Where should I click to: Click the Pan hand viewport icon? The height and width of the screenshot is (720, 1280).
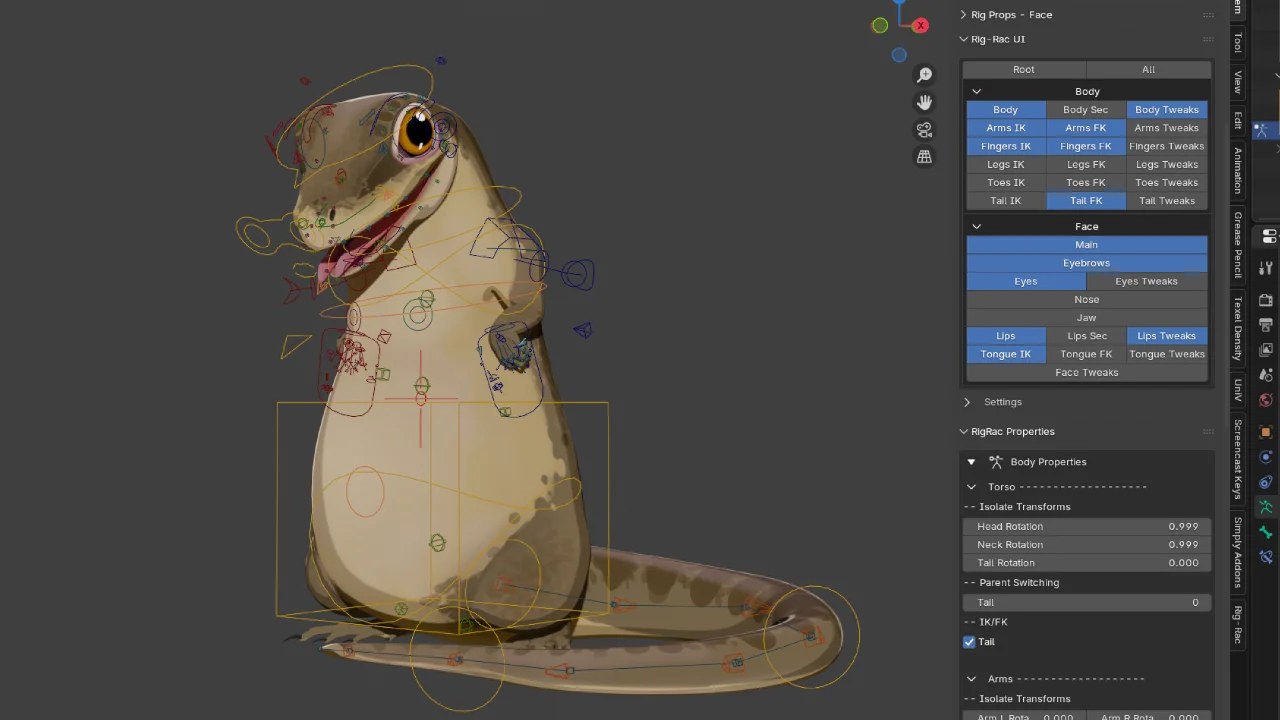tap(924, 101)
